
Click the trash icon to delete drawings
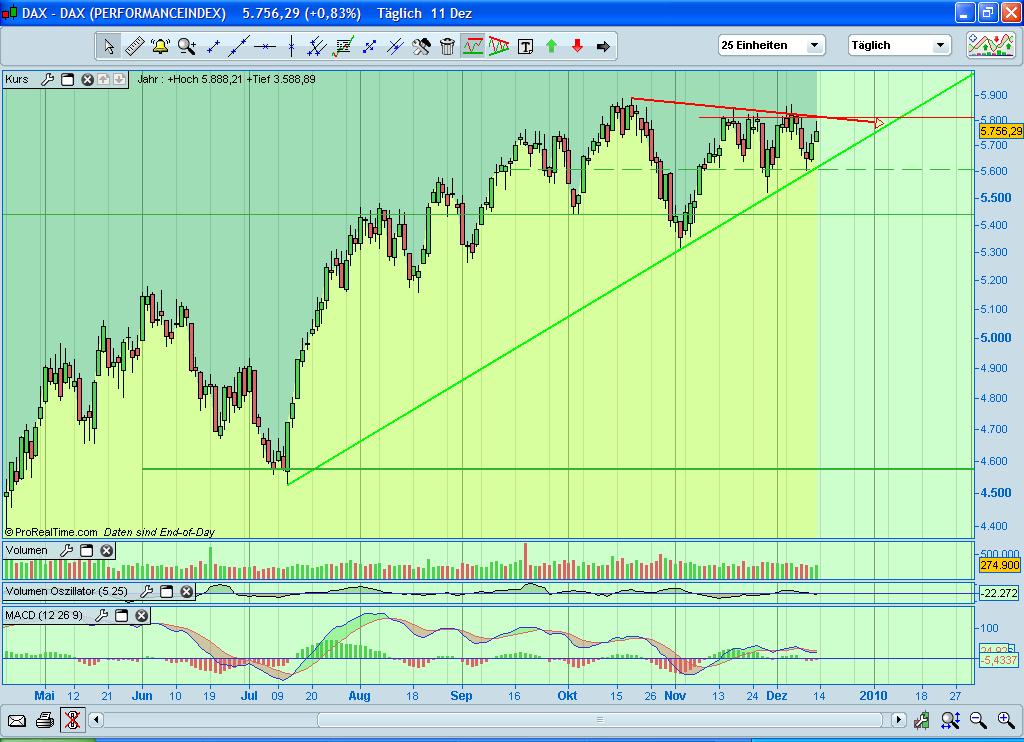coord(448,46)
